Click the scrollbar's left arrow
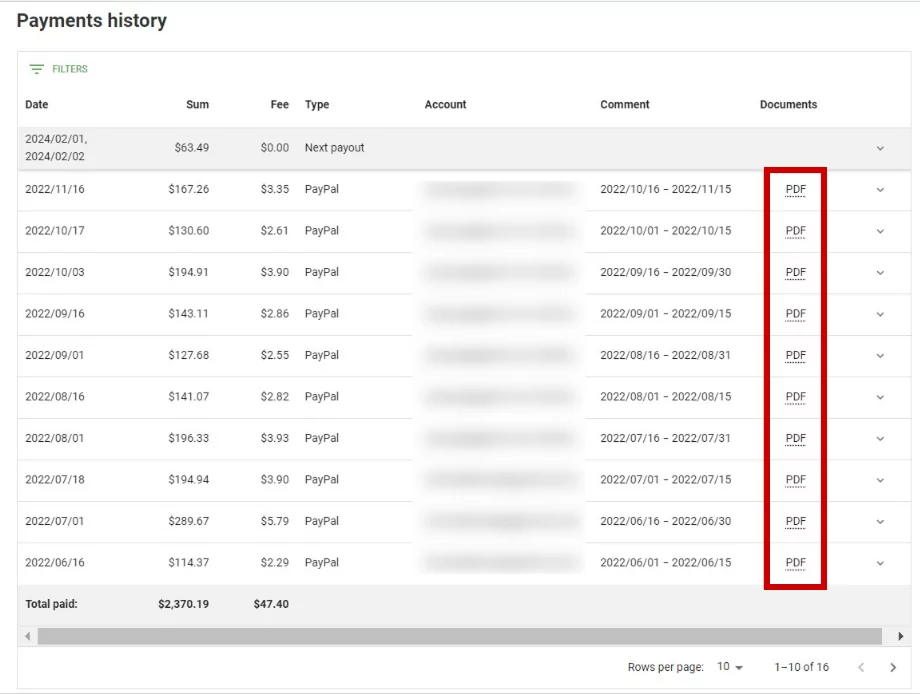 (x=26, y=636)
